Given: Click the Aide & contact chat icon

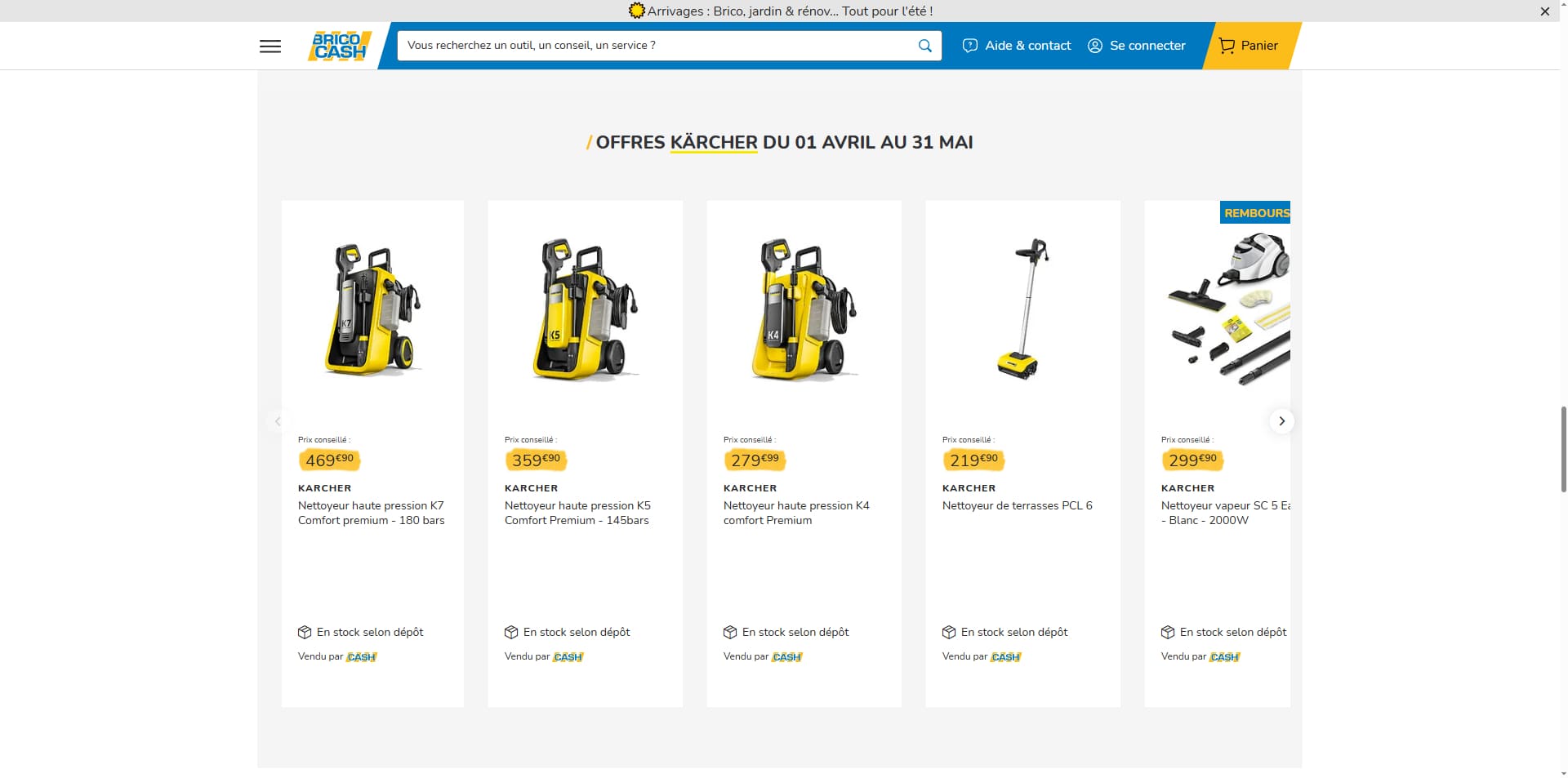Looking at the screenshot, I should (970, 46).
